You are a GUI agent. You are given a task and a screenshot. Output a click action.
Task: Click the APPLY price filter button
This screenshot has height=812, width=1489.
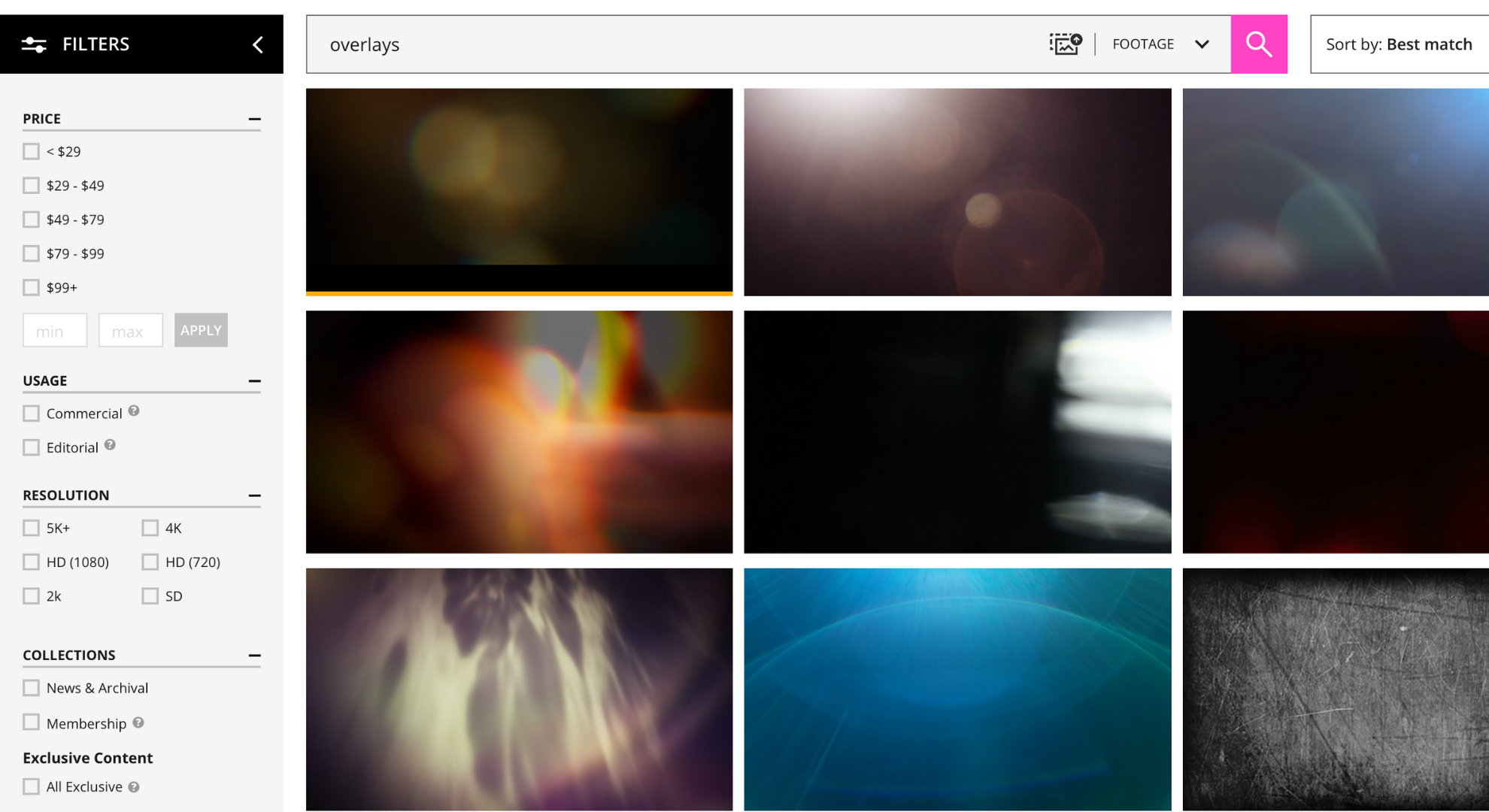200,330
